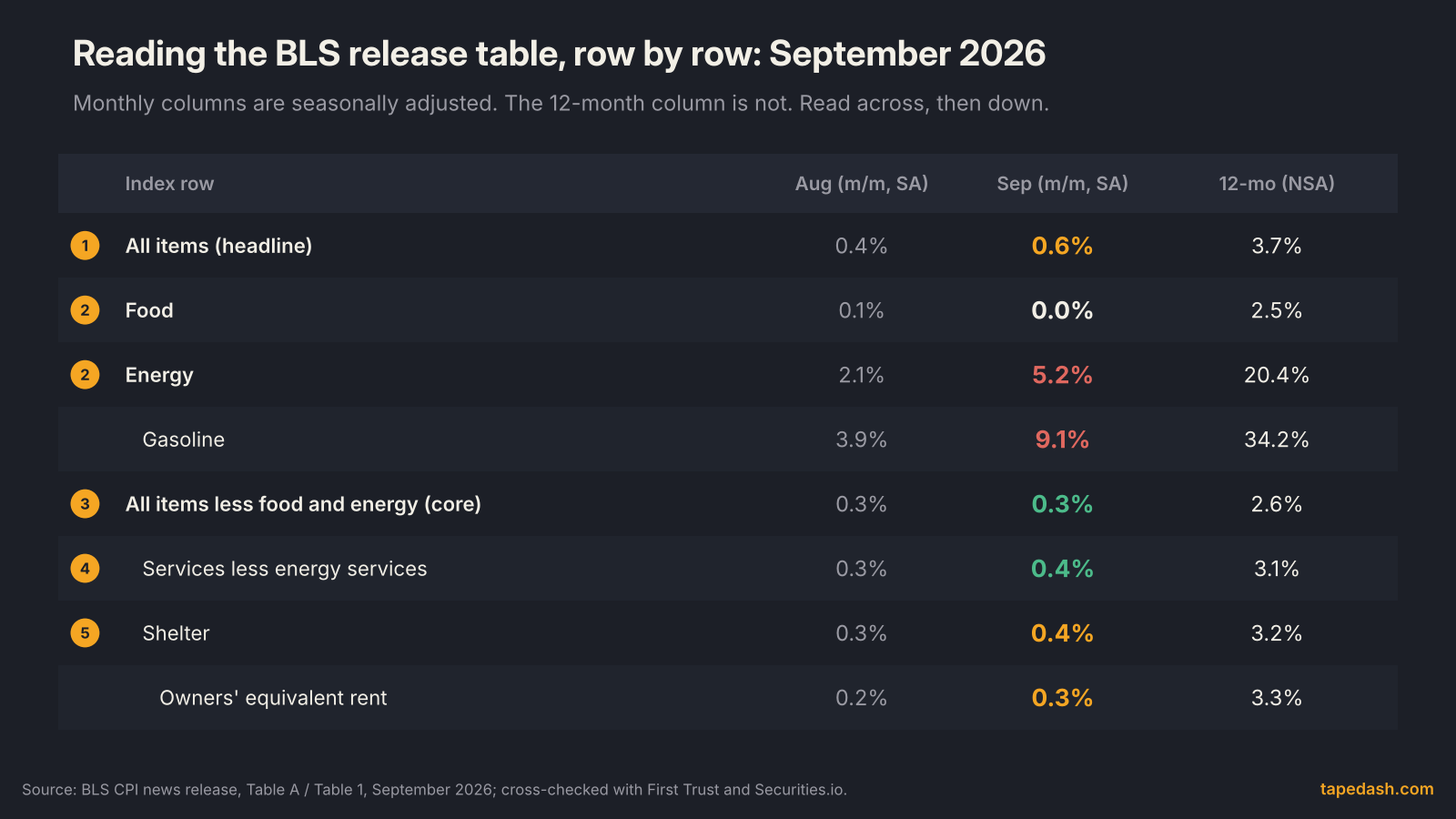The image size is (1456, 819).
Task: Click Energy September value 5.2%
Action: (1062, 375)
